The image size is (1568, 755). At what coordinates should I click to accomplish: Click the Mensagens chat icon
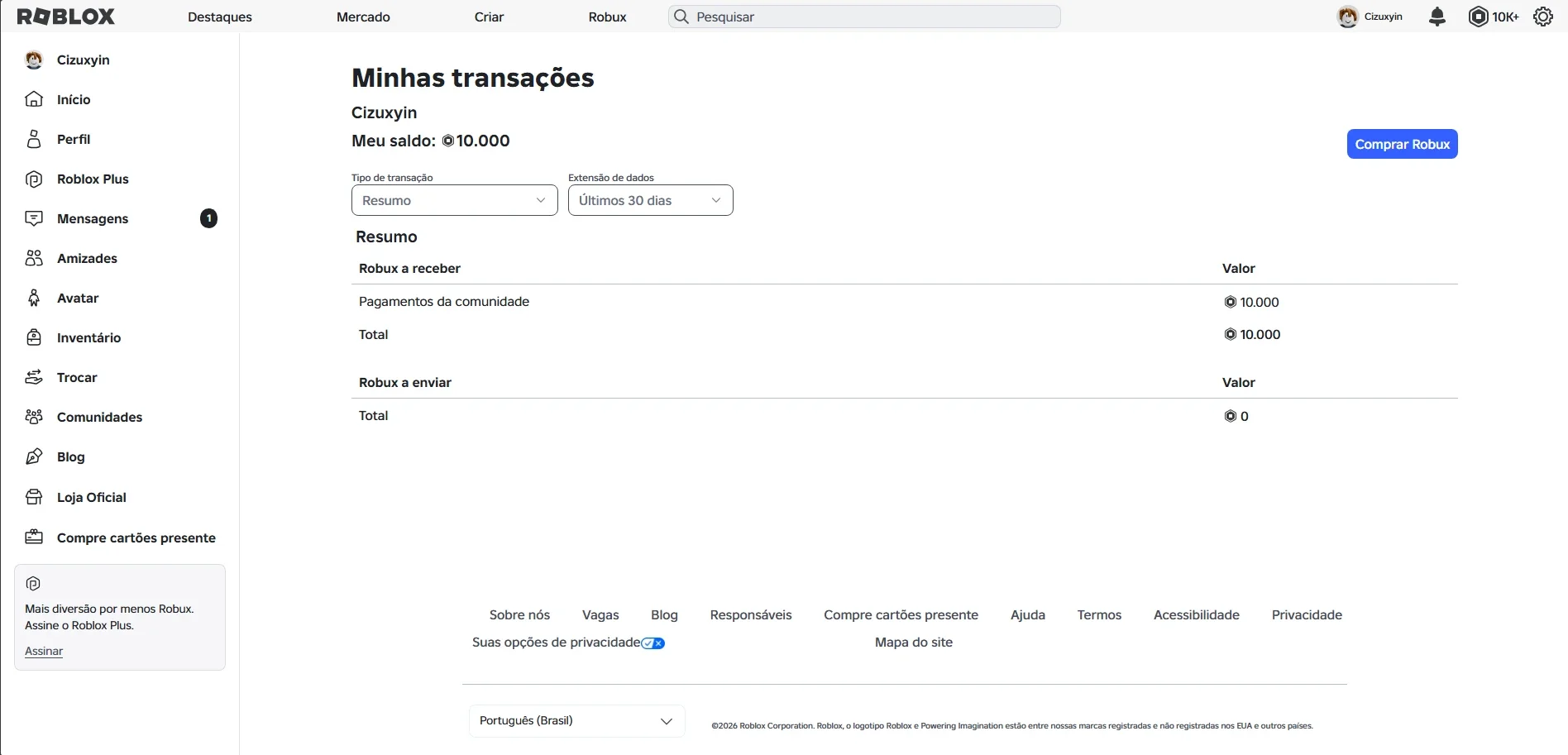pyautogui.click(x=34, y=218)
